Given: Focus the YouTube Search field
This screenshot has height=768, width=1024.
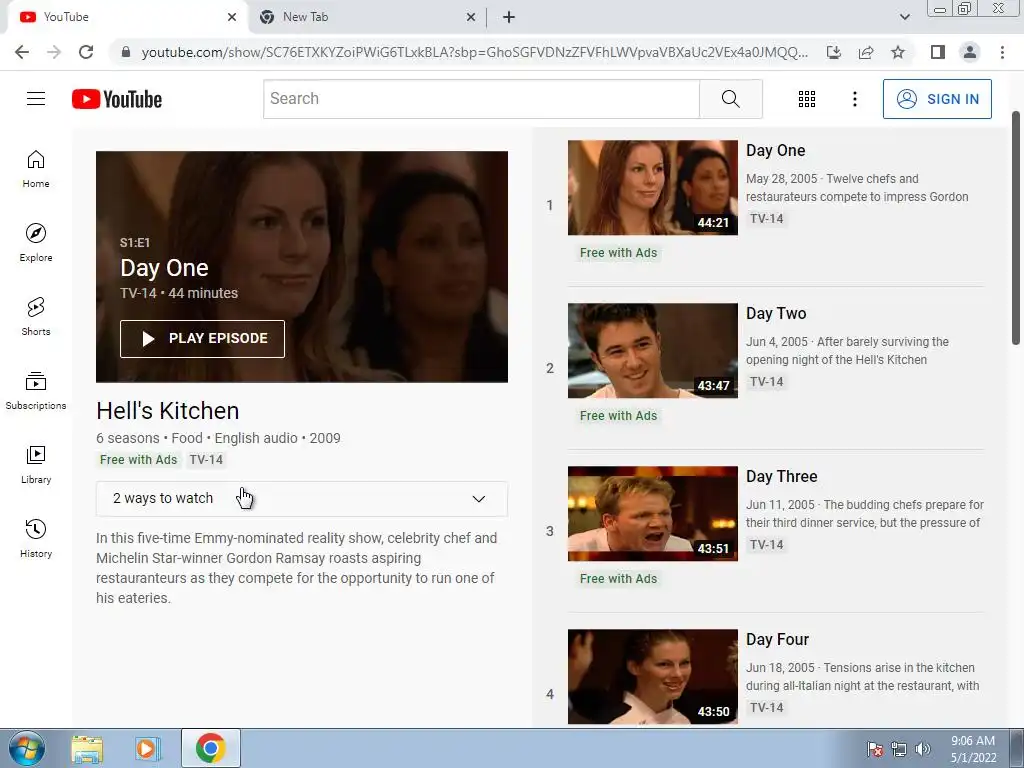Looking at the screenshot, I should pos(481,99).
